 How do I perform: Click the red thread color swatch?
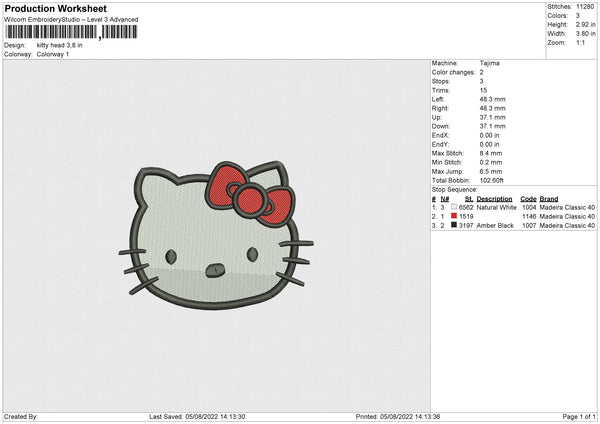click(454, 216)
